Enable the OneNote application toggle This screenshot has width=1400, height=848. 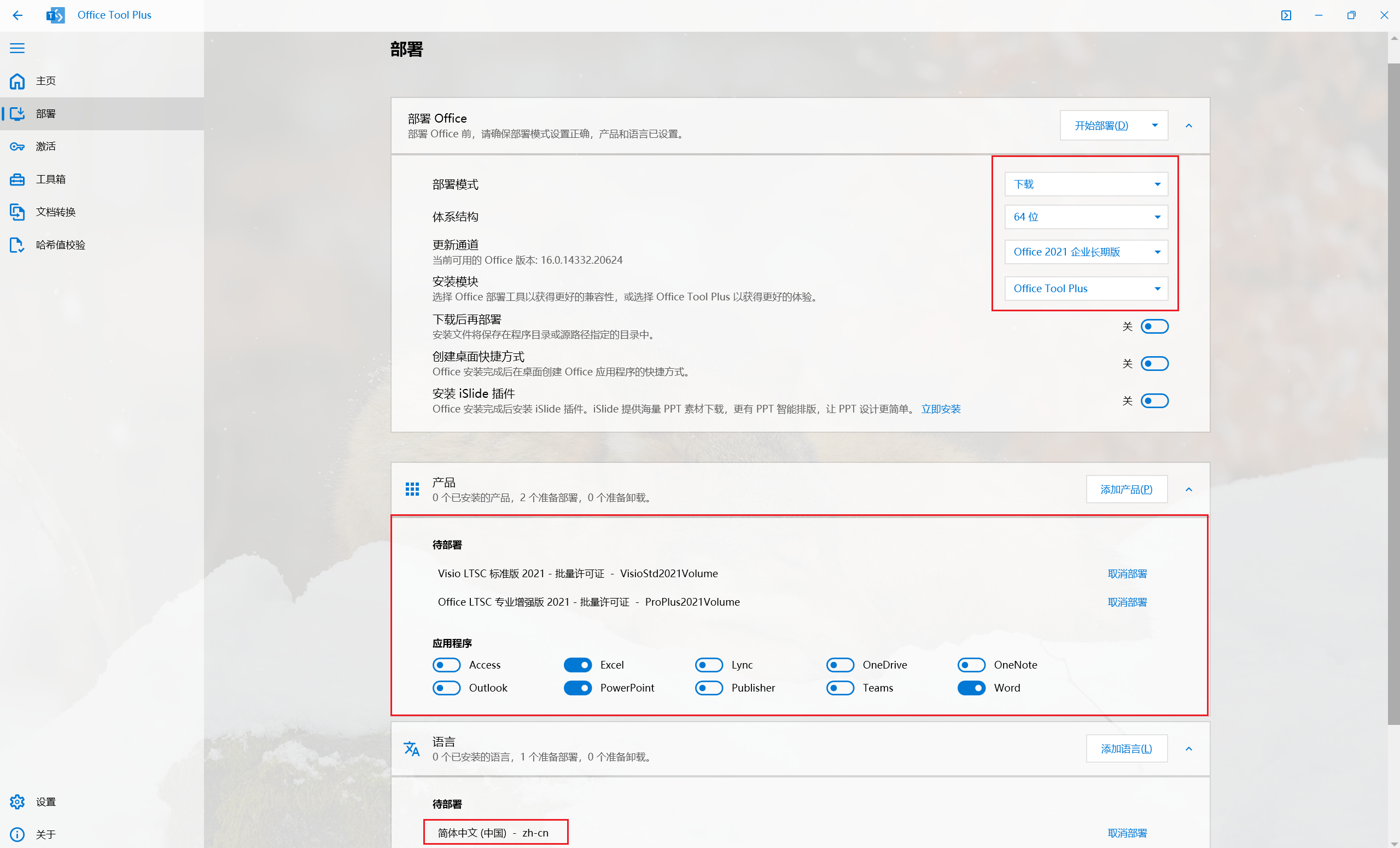(971, 664)
